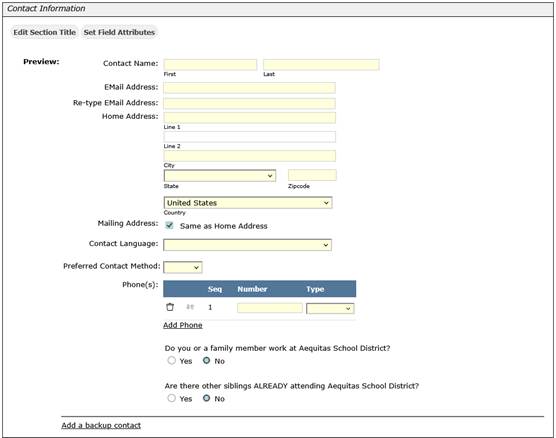Screen dimensions: 556x438
Task: Click the City input field
Action: coord(250,156)
